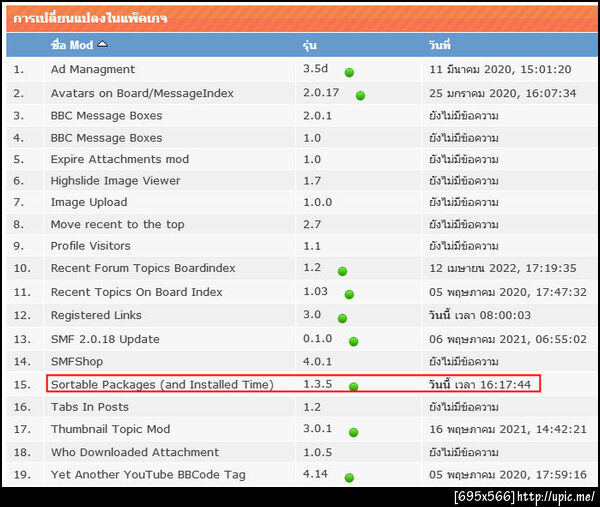Sort by the วันที่ column header

[439, 45]
